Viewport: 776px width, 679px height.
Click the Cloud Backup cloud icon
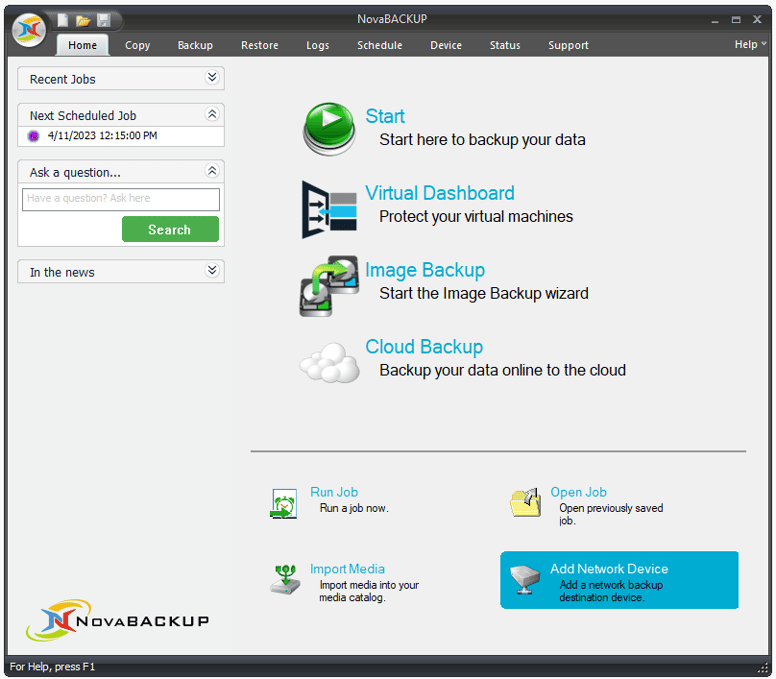click(329, 362)
